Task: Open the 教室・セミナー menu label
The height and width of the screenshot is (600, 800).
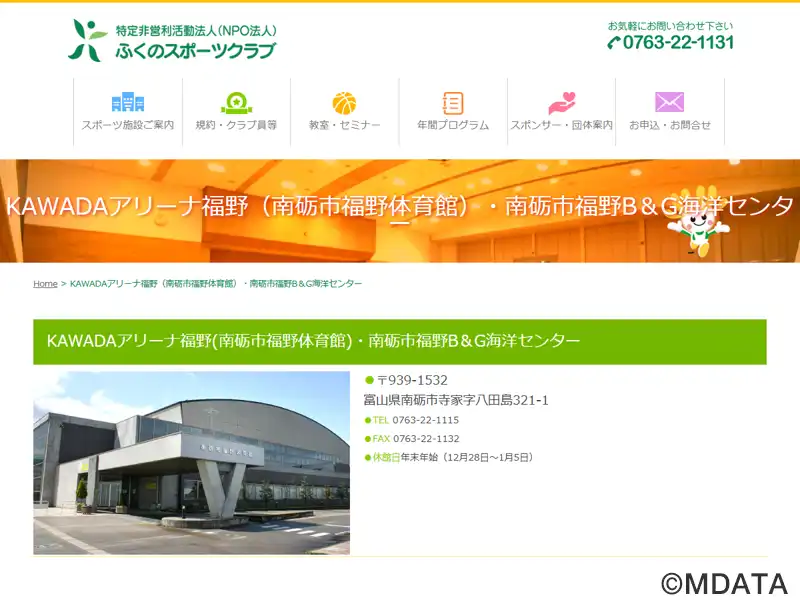Action: [344, 125]
